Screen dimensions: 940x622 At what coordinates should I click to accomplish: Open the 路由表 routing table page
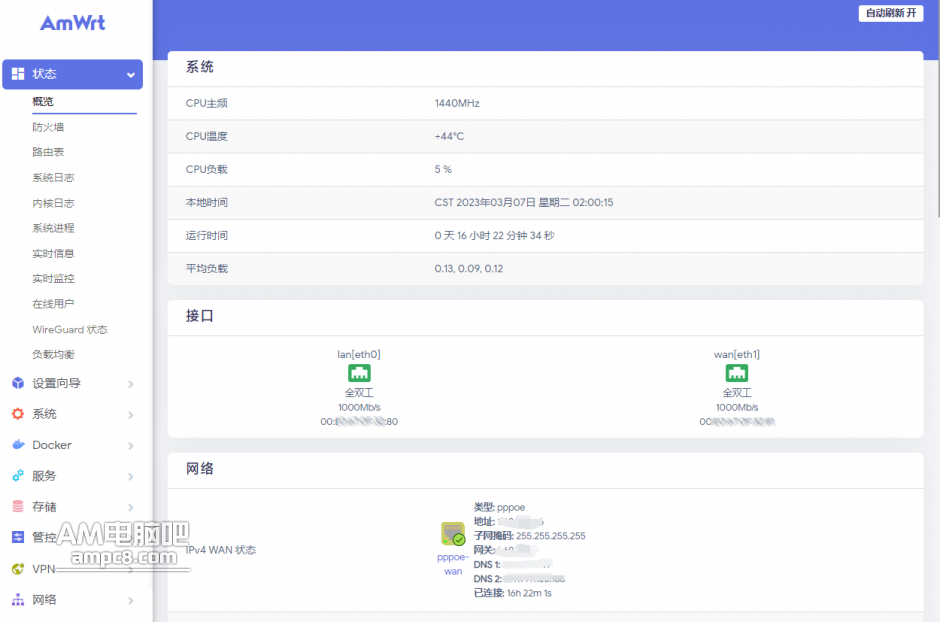(x=48, y=152)
